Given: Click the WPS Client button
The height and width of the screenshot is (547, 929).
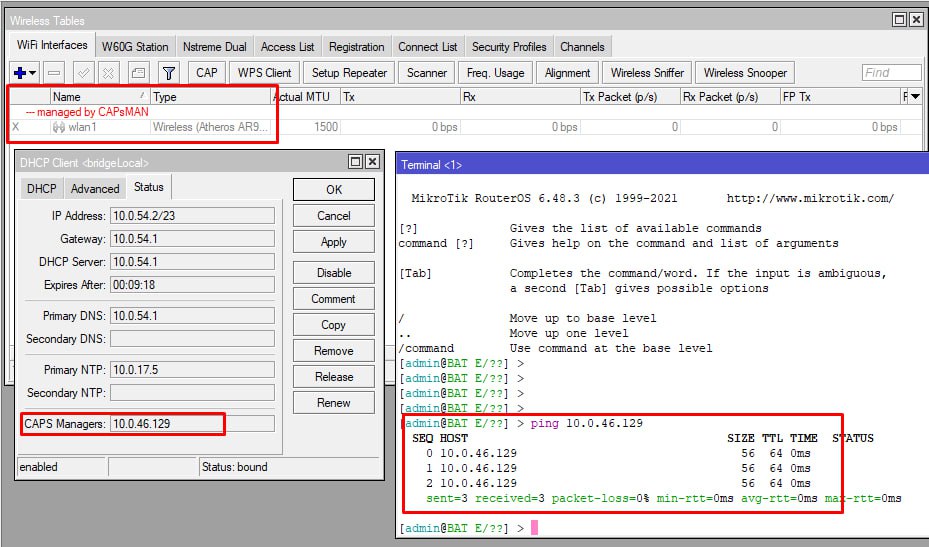Looking at the screenshot, I should pyautogui.click(x=264, y=73).
